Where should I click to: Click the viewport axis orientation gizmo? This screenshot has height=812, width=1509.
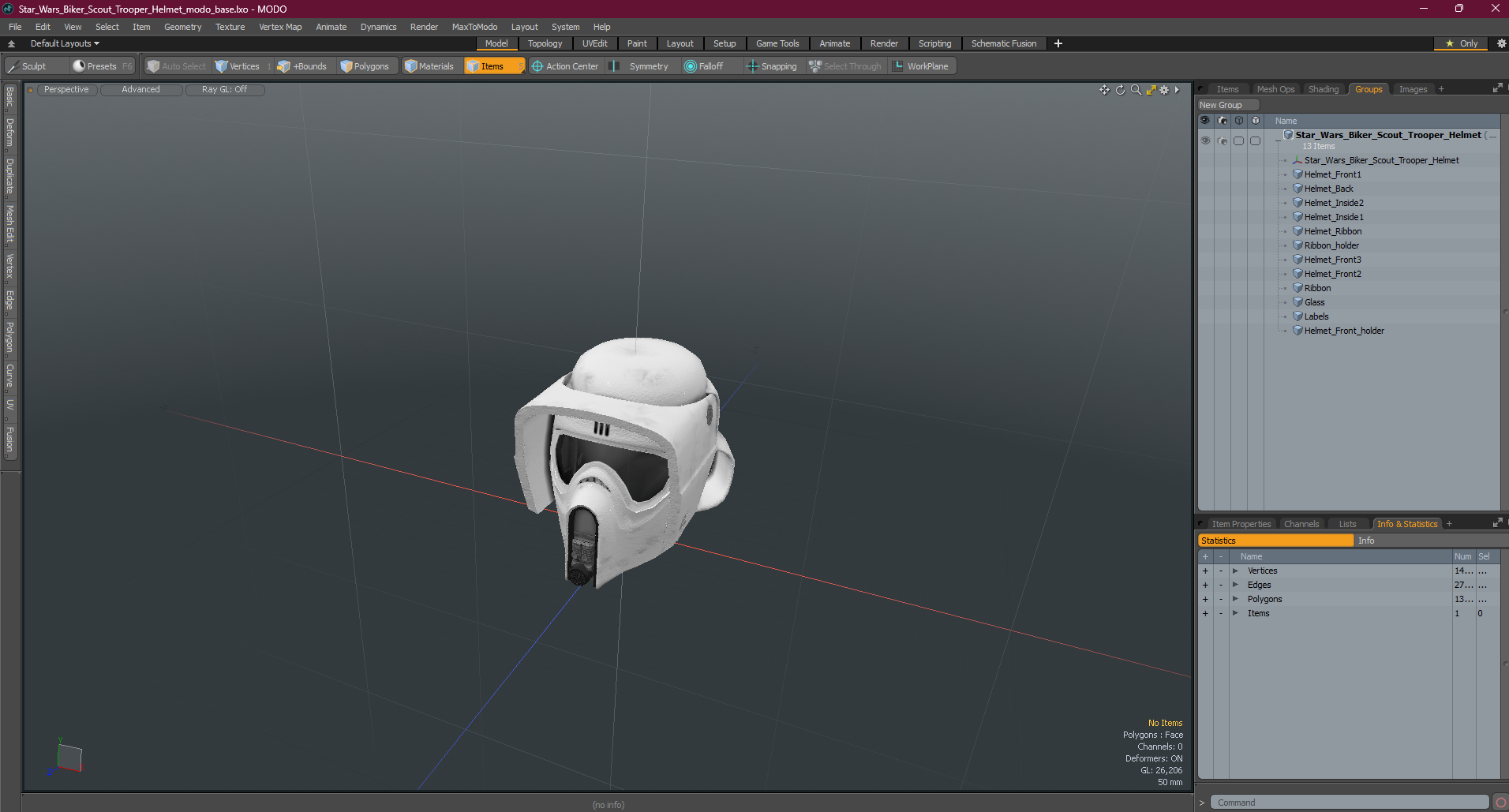[66, 757]
